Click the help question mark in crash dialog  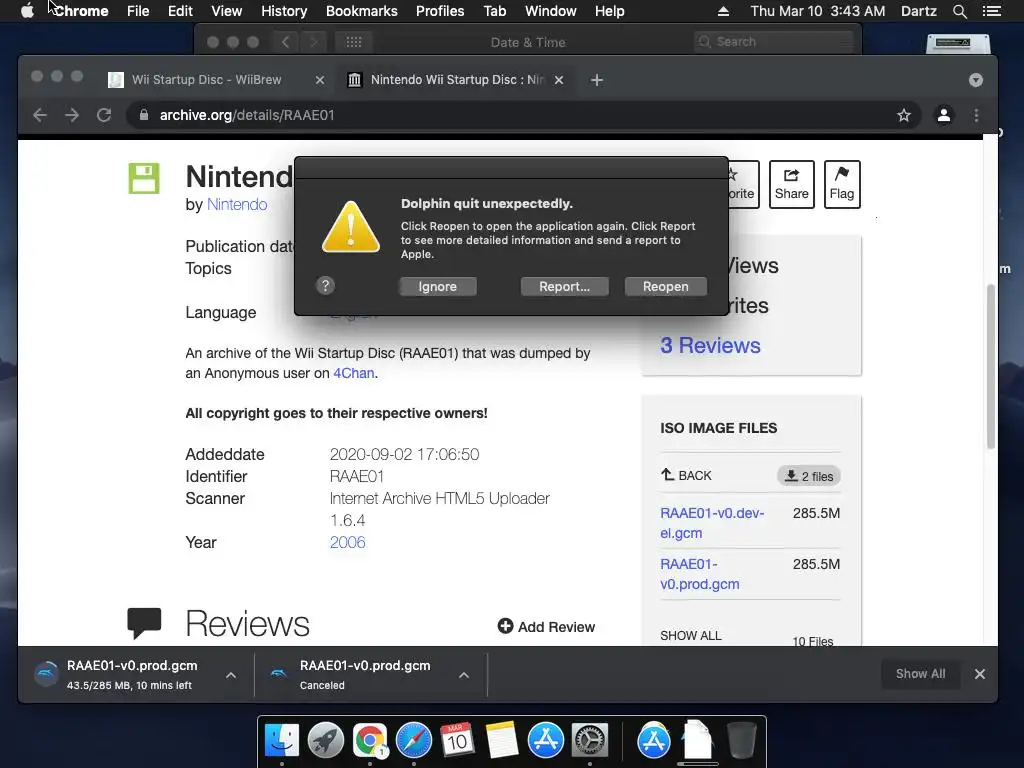pos(325,285)
